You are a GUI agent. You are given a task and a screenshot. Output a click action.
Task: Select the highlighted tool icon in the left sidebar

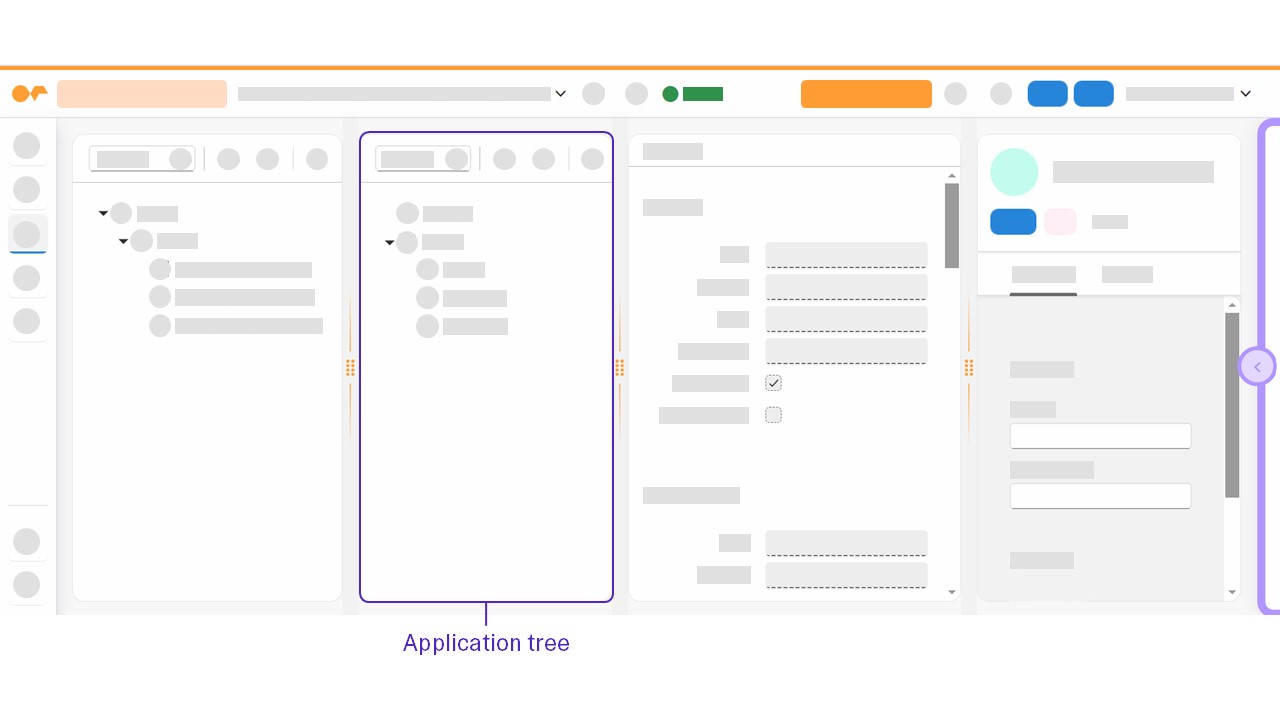pyautogui.click(x=27, y=233)
